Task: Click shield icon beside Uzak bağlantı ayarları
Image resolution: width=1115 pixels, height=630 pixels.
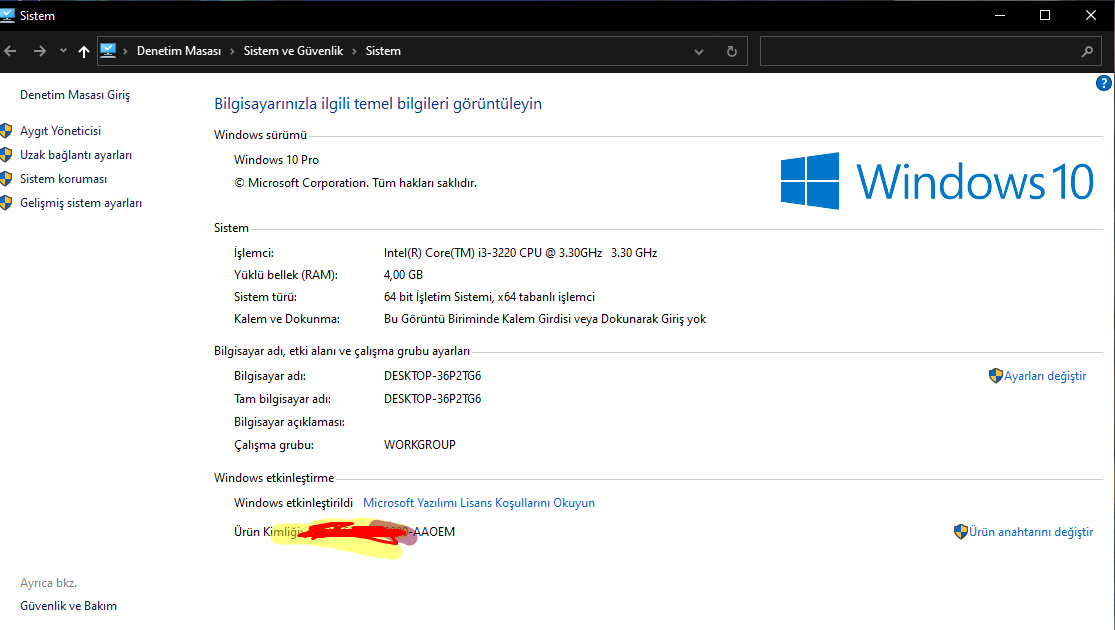Action: click(x=6, y=155)
